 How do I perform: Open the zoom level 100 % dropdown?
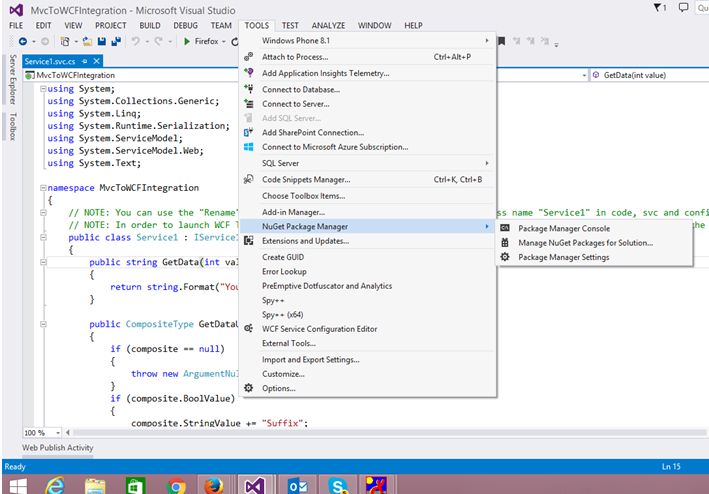click(58, 433)
